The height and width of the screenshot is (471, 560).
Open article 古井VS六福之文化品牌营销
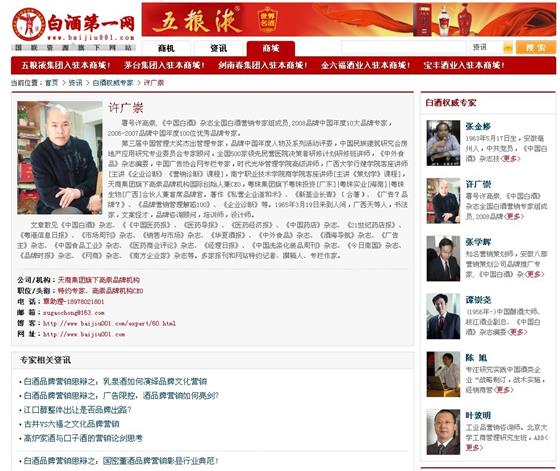click(71, 424)
